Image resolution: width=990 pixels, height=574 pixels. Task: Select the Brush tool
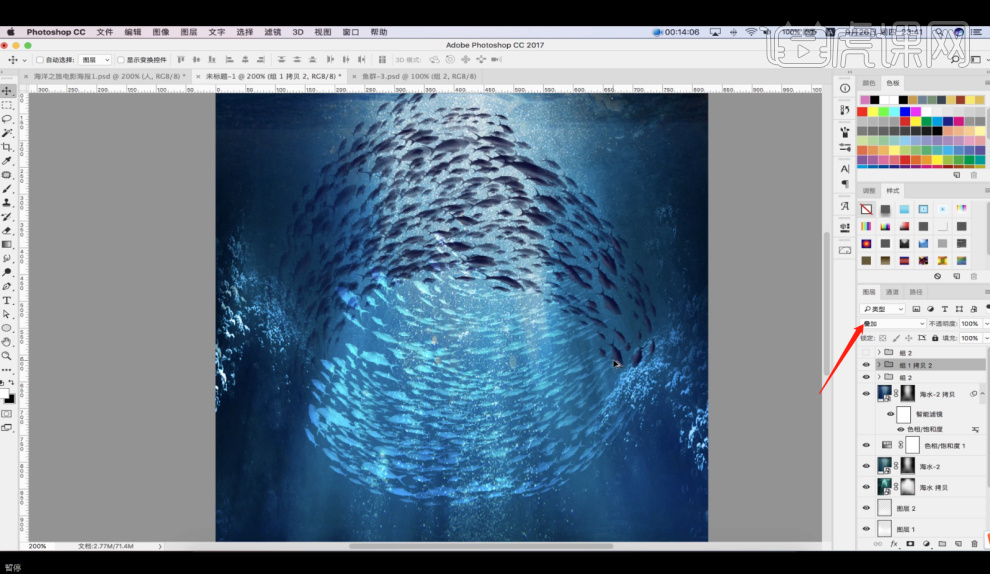tap(7, 189)
